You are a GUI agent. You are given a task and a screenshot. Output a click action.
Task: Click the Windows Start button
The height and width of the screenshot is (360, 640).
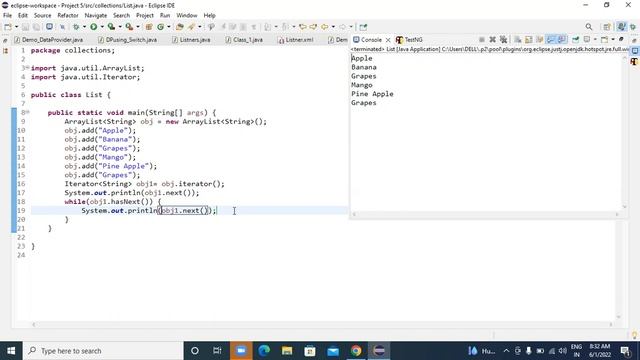pyautogui.click(x=11, y=351)
